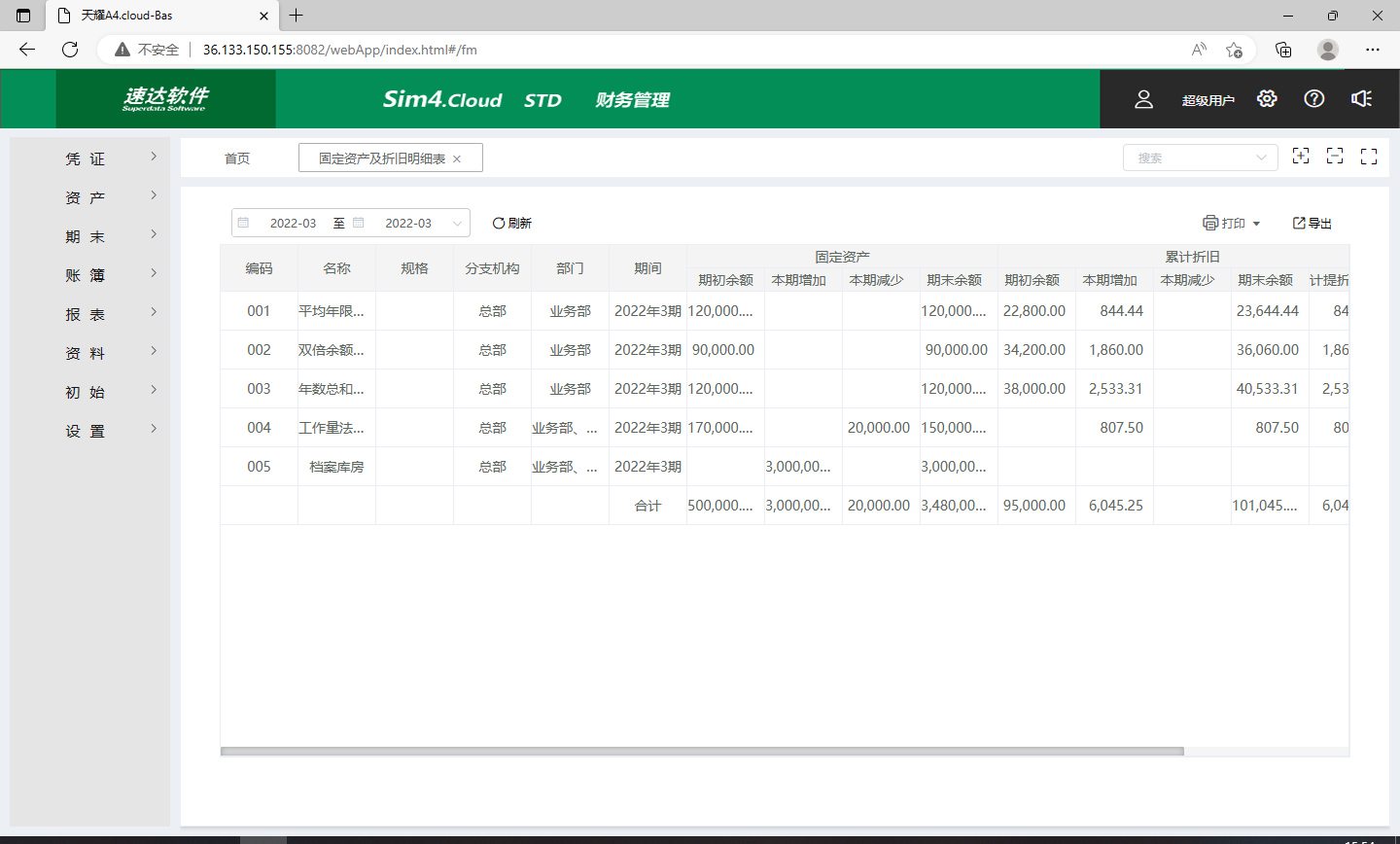The image size is (1400, 844).
Task: Click the zoom-in frame icon
Action: click(x=1300, y=157)
